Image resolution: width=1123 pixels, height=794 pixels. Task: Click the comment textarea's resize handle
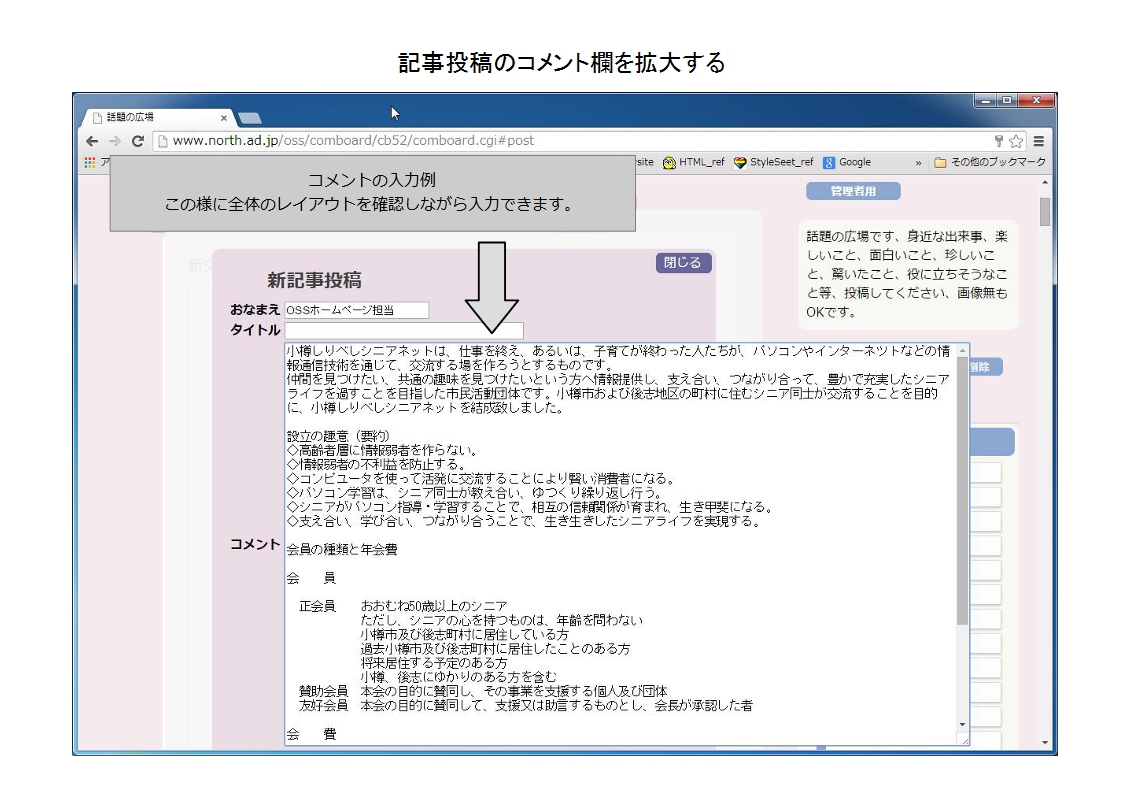click(964, 740)
